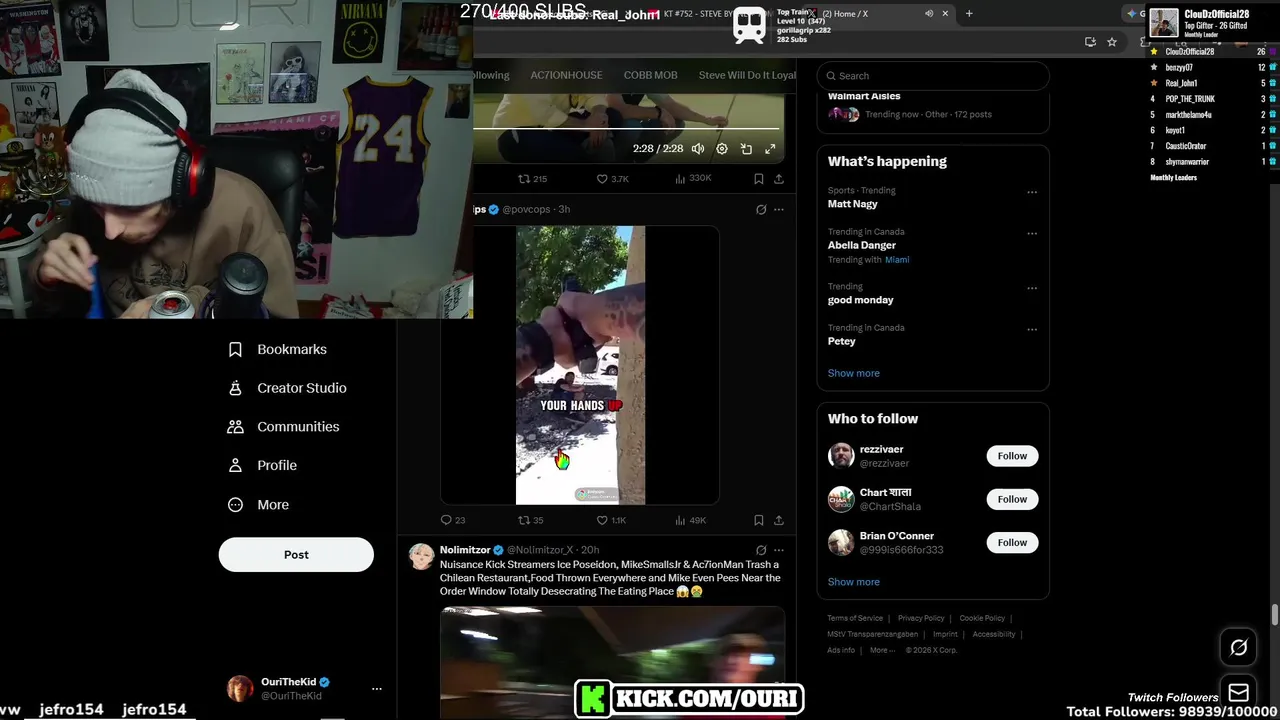This screenshot has width=1280, height=720.
Task: Click the page scrollbar thumb
Action: click(1275, 614)
